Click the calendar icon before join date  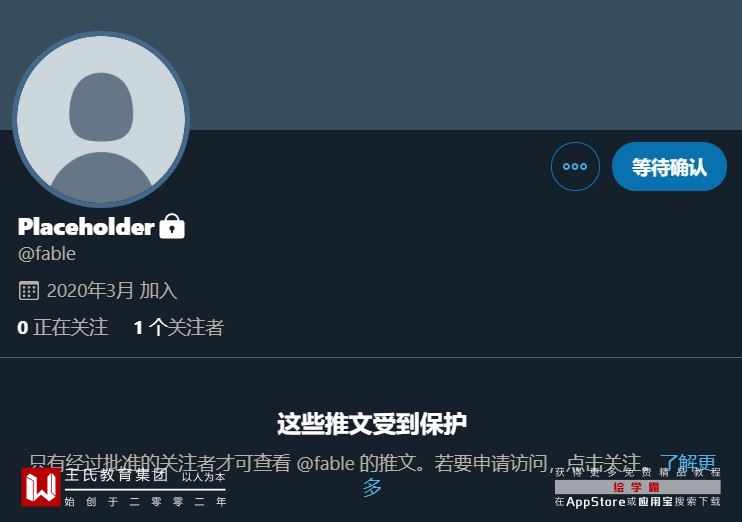click(28, 291)
